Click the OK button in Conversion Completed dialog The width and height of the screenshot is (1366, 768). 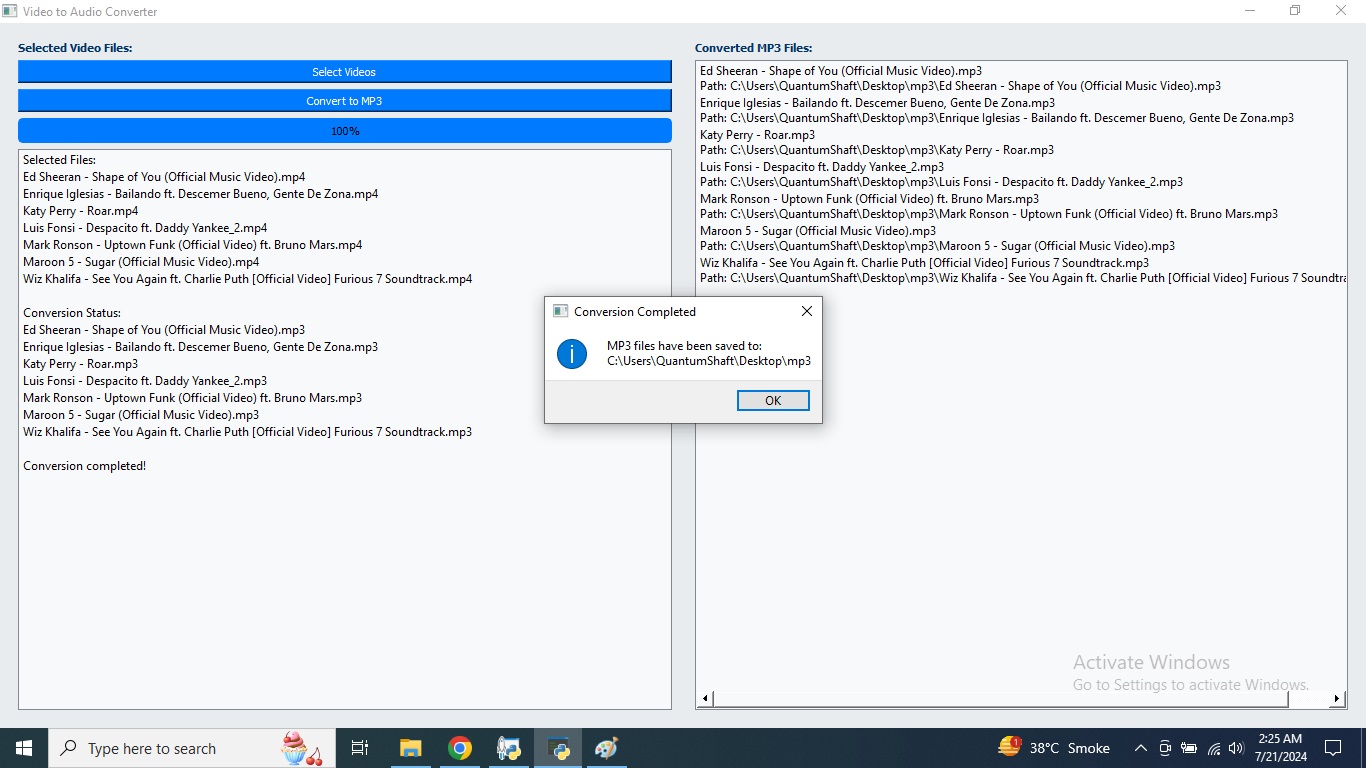coord(773,400)
